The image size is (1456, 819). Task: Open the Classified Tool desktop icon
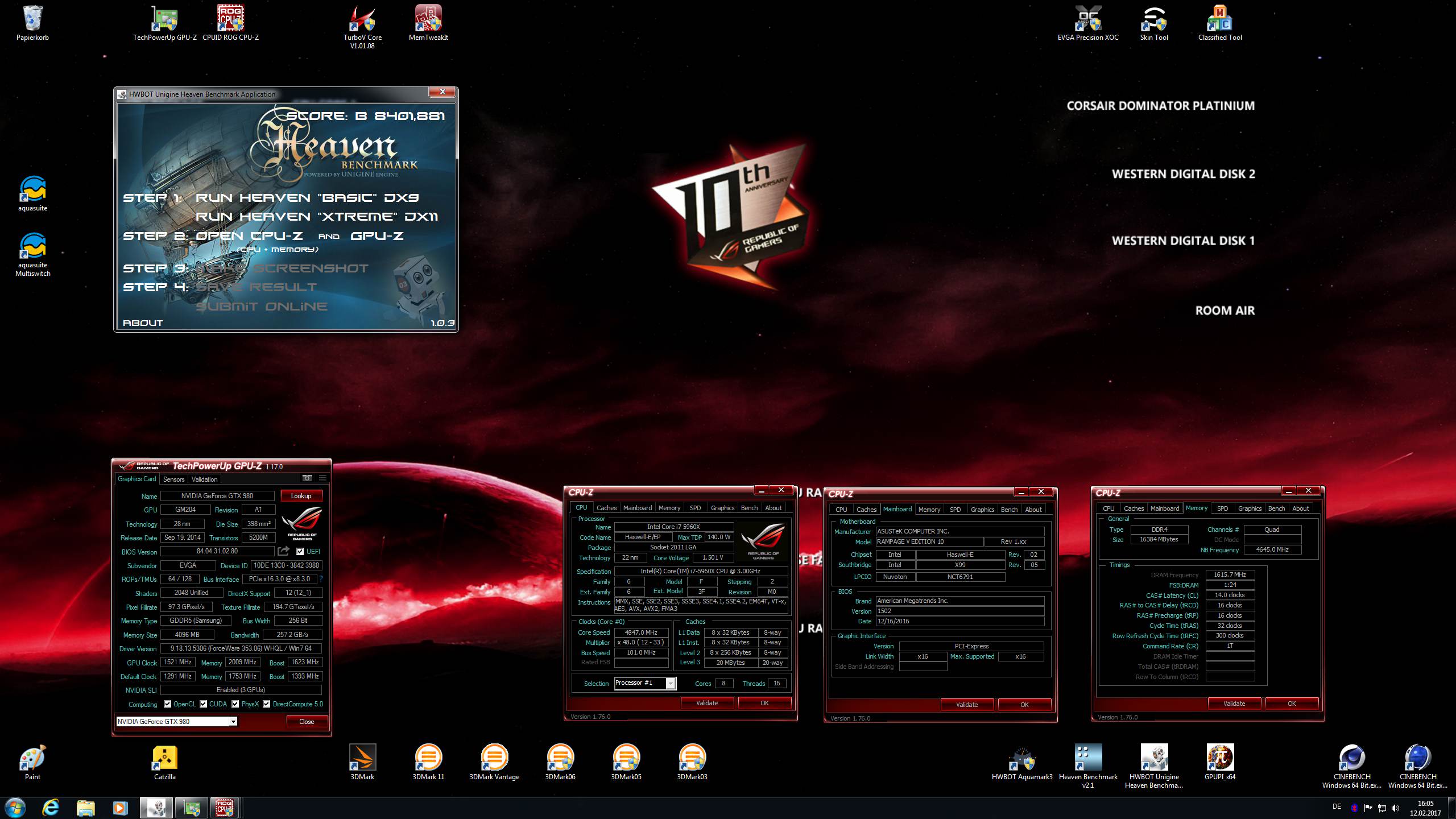pyautogui.click(x=1220, y=23)
